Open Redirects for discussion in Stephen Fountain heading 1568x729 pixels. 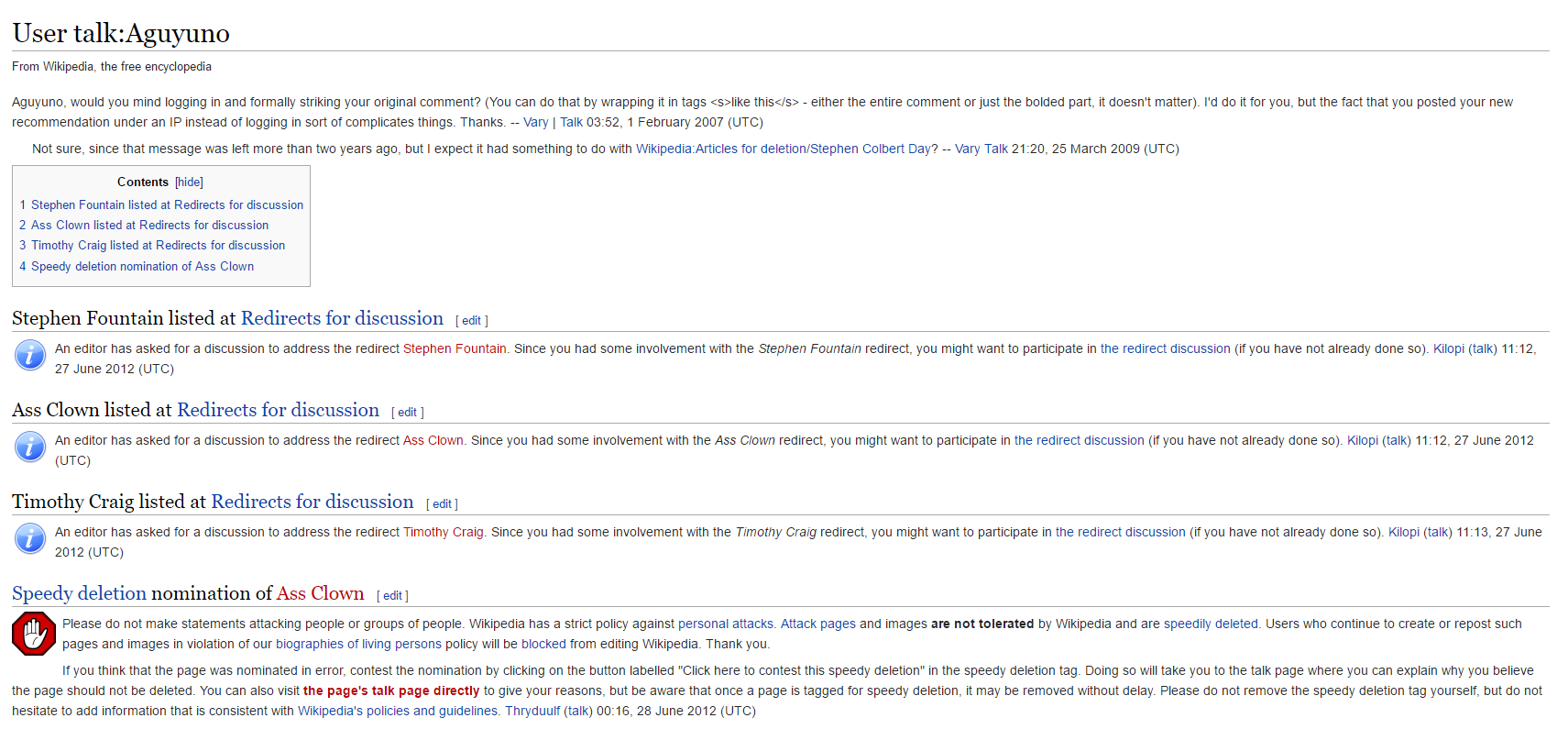tap(342, 318)
